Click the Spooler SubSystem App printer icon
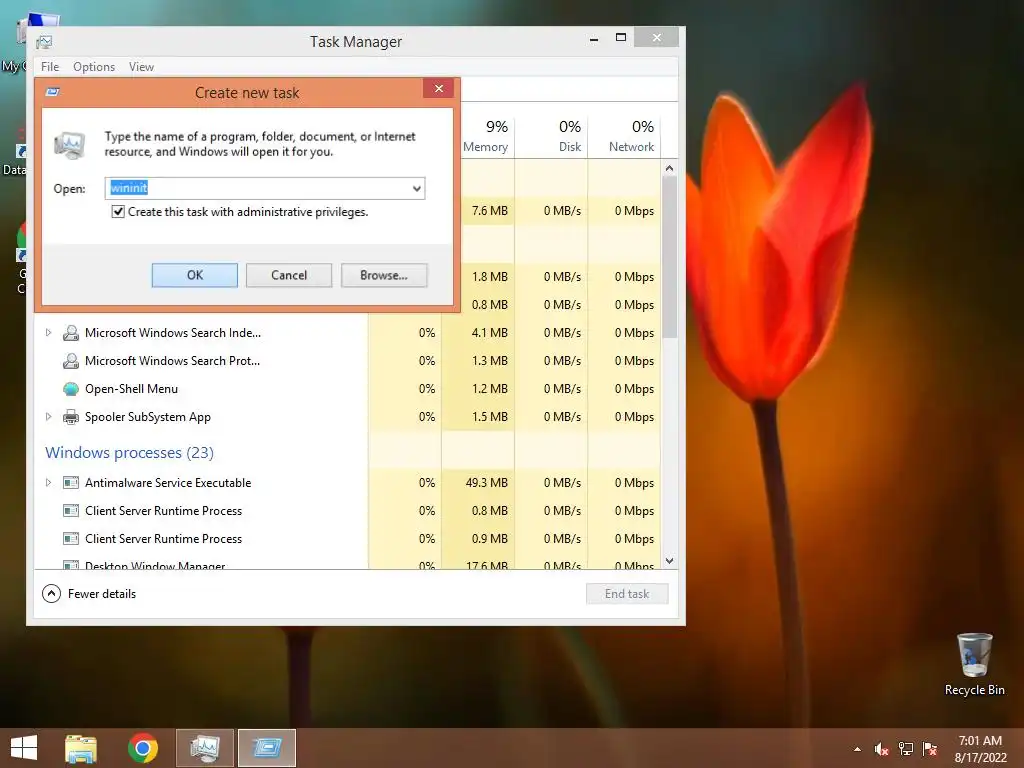Image resolution: width=1024 pixels, height=768 pixels. click(x=71, y=417)
